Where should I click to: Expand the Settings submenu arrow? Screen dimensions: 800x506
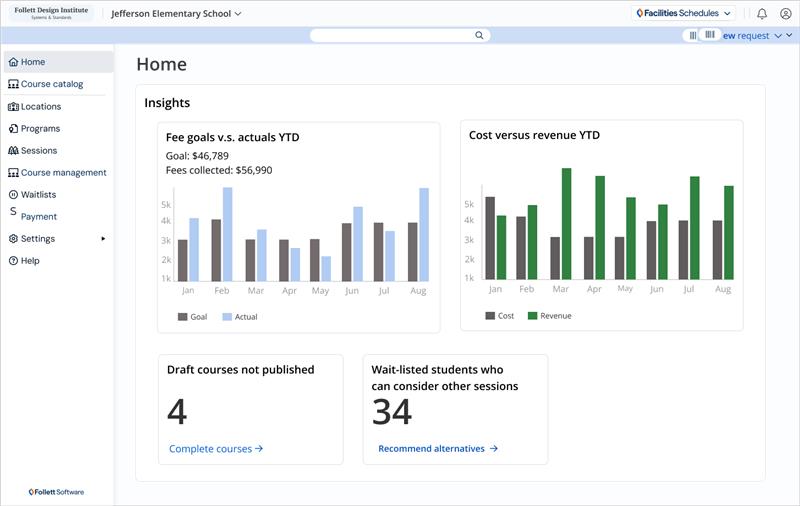(x=103, y=239)
